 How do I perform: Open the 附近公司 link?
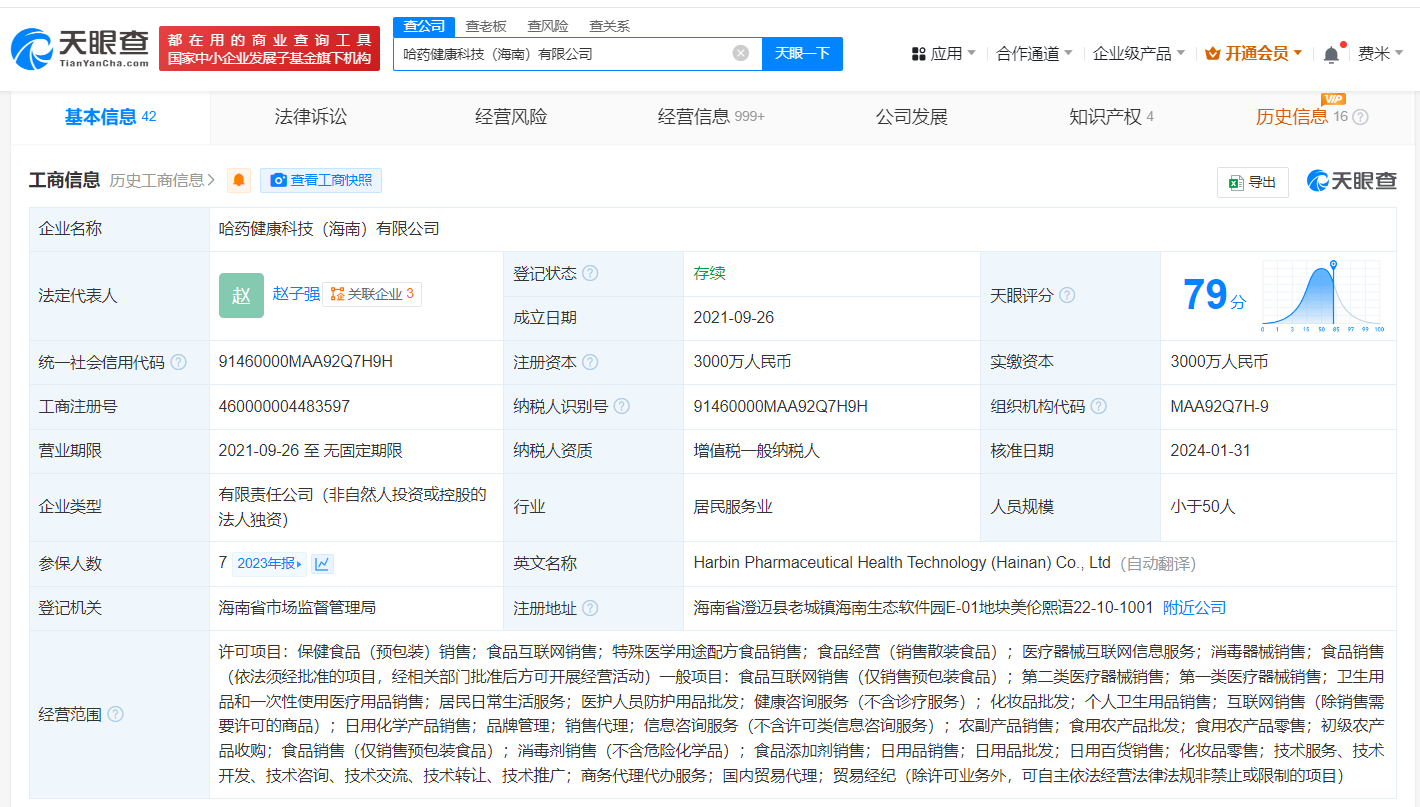(1194, 608)
